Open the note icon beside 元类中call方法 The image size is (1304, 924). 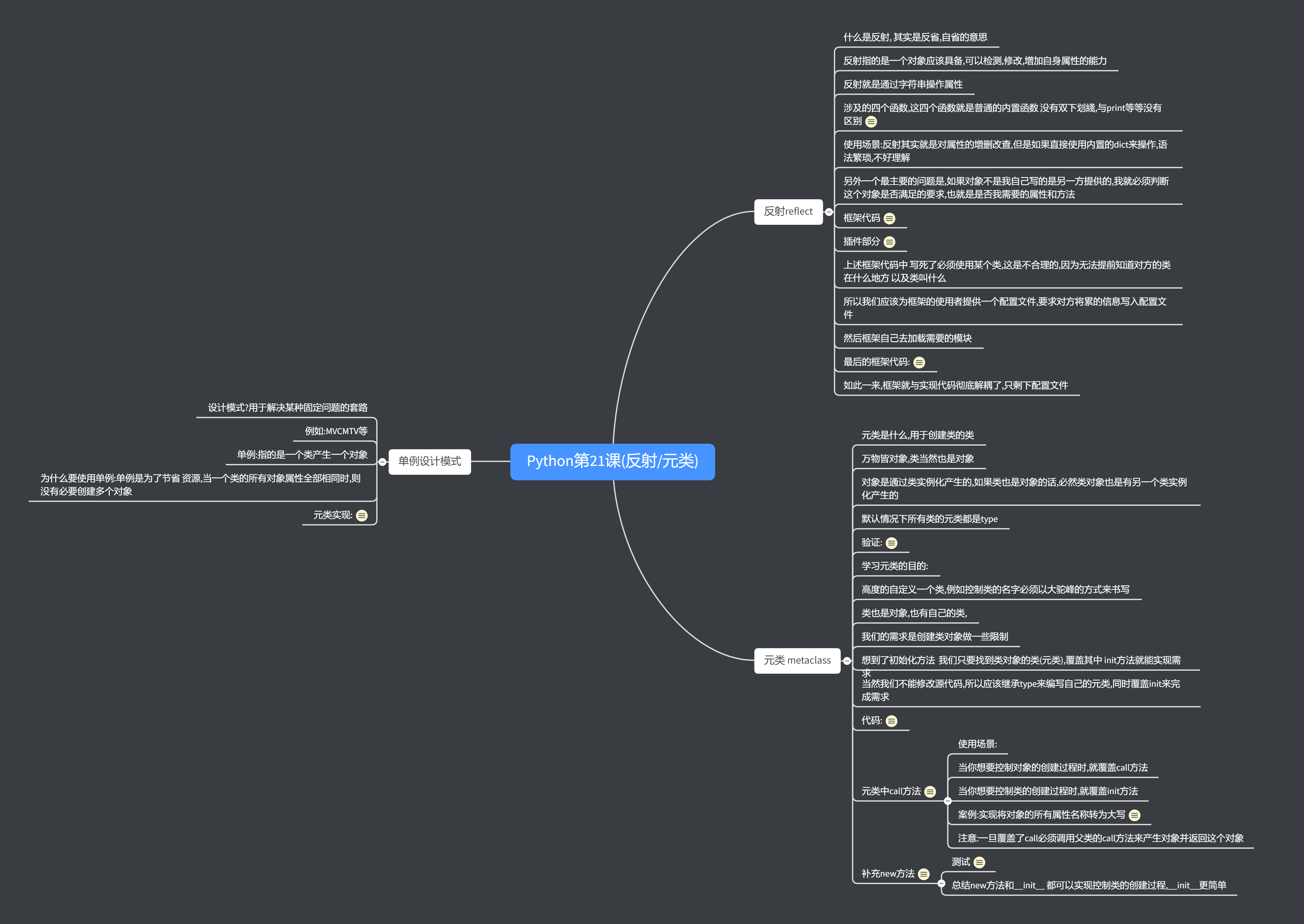930,792
